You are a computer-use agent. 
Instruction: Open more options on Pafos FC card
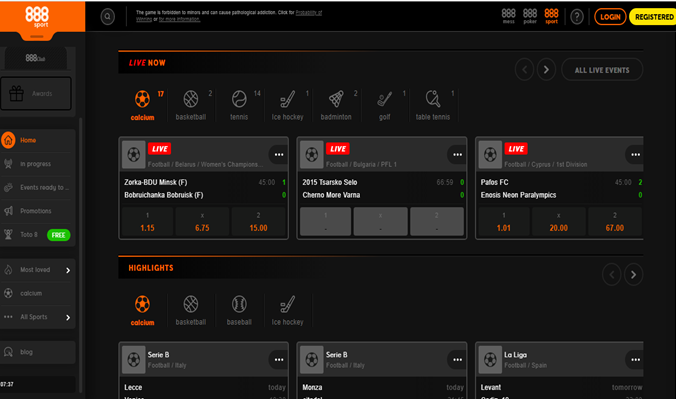tap(635, 154)
